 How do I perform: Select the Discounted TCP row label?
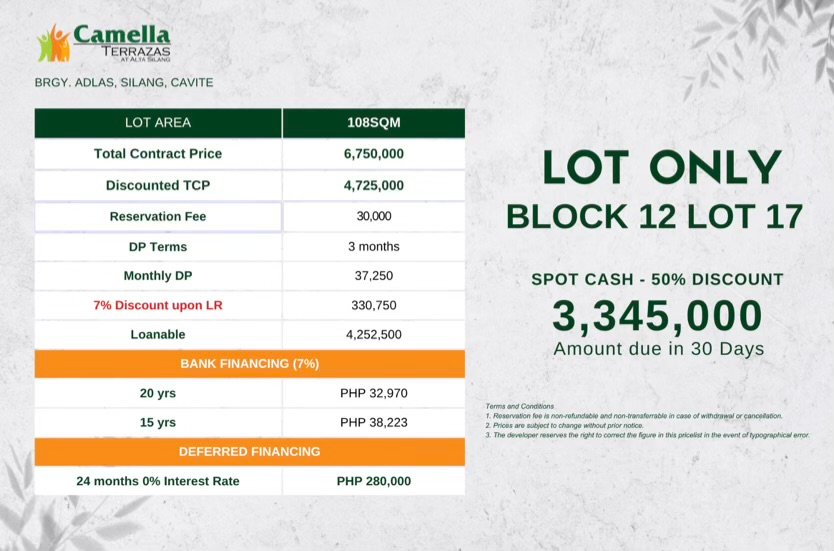pos(158,185)
